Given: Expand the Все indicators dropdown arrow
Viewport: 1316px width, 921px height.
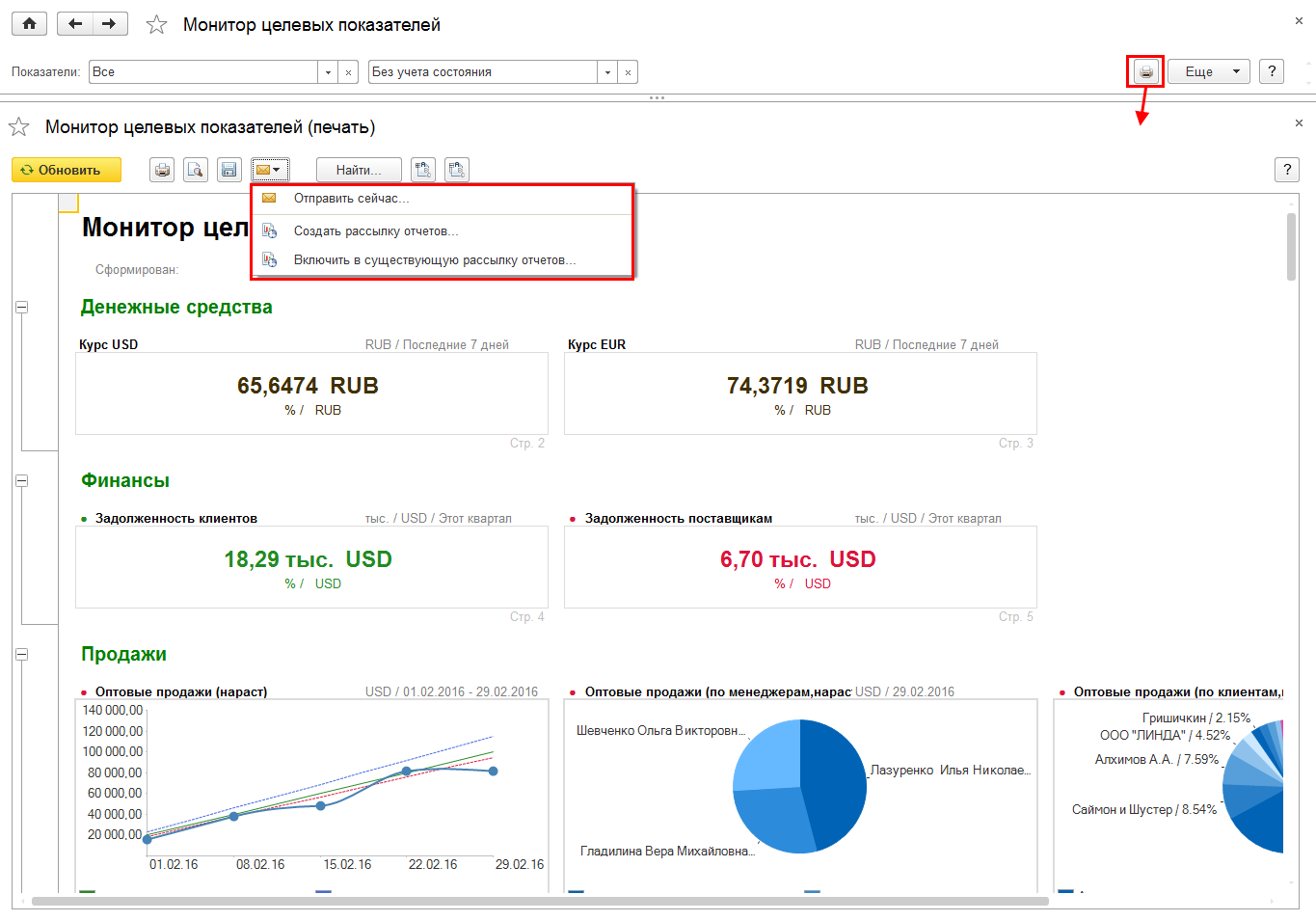Looking at the screenshot, I should [x=328, y=72].
